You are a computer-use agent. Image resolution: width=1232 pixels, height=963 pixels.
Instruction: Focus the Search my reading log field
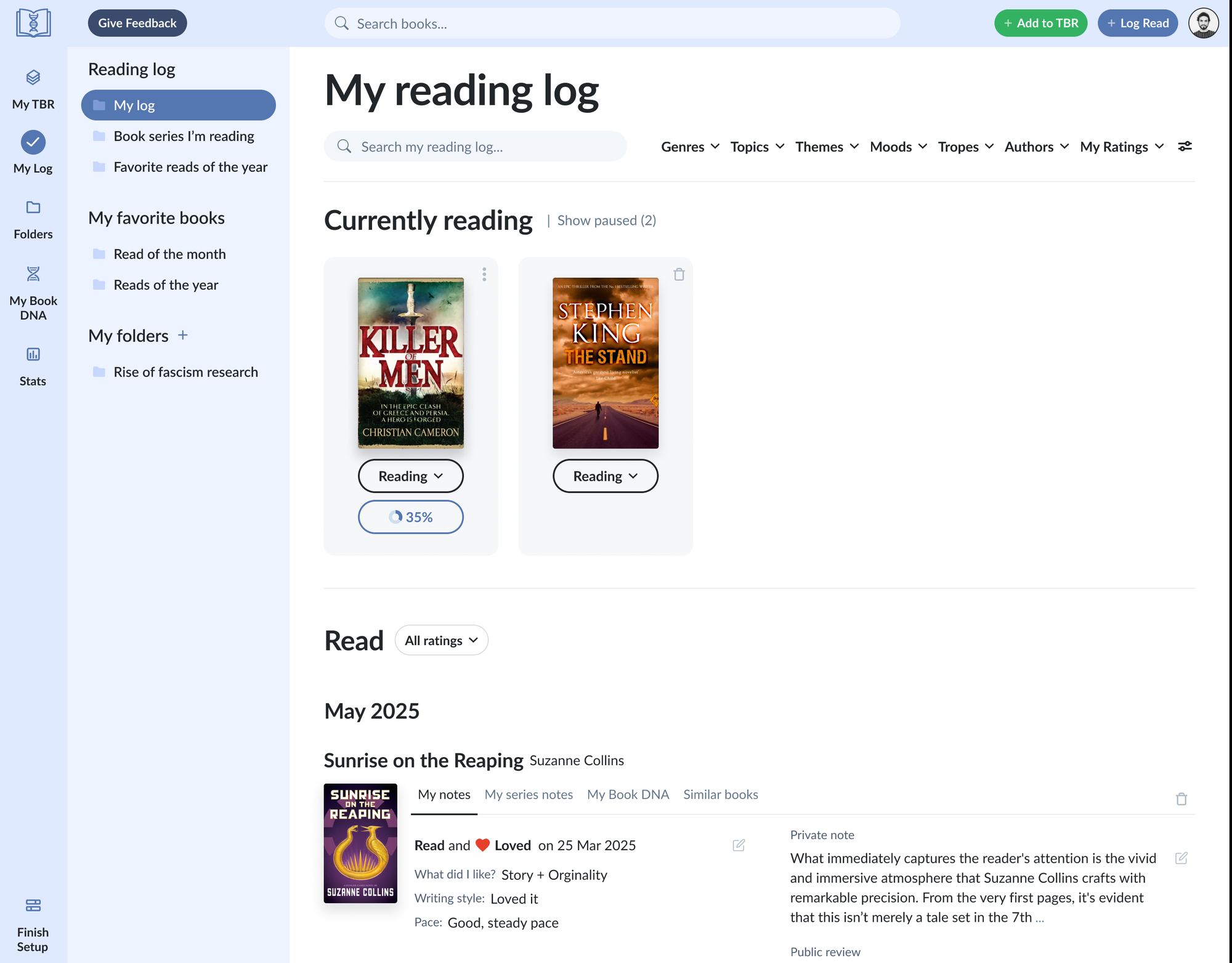click(x=476, y=147)
